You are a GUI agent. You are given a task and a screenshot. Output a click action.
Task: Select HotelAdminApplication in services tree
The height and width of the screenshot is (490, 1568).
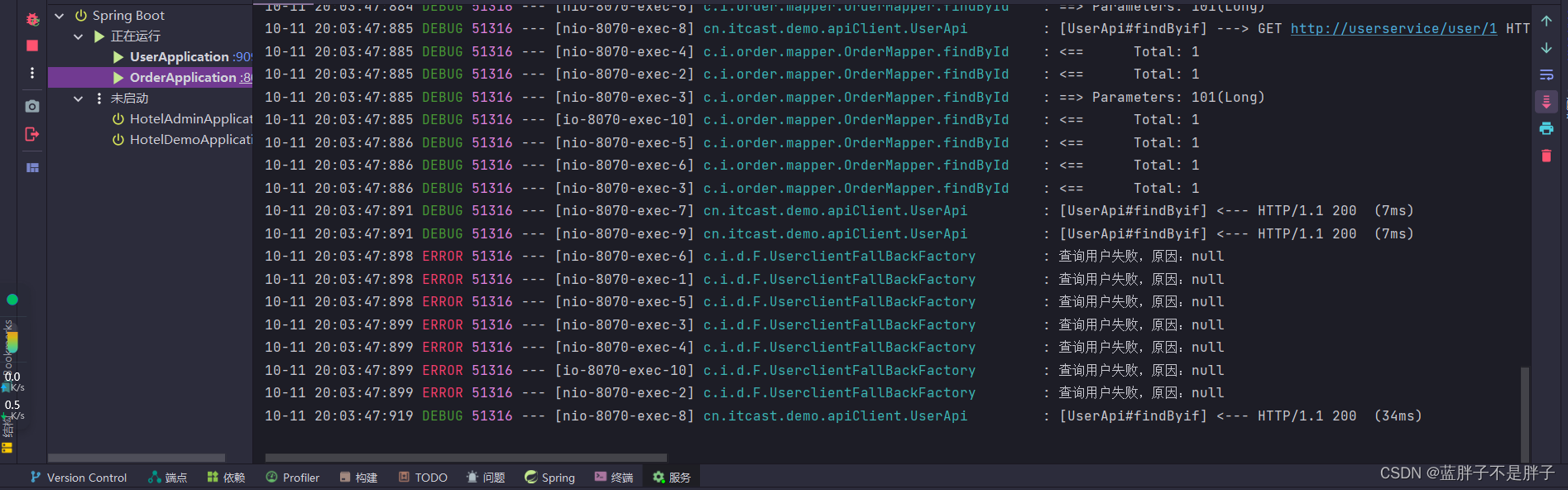pyautogui.click(x=191, y=119)
